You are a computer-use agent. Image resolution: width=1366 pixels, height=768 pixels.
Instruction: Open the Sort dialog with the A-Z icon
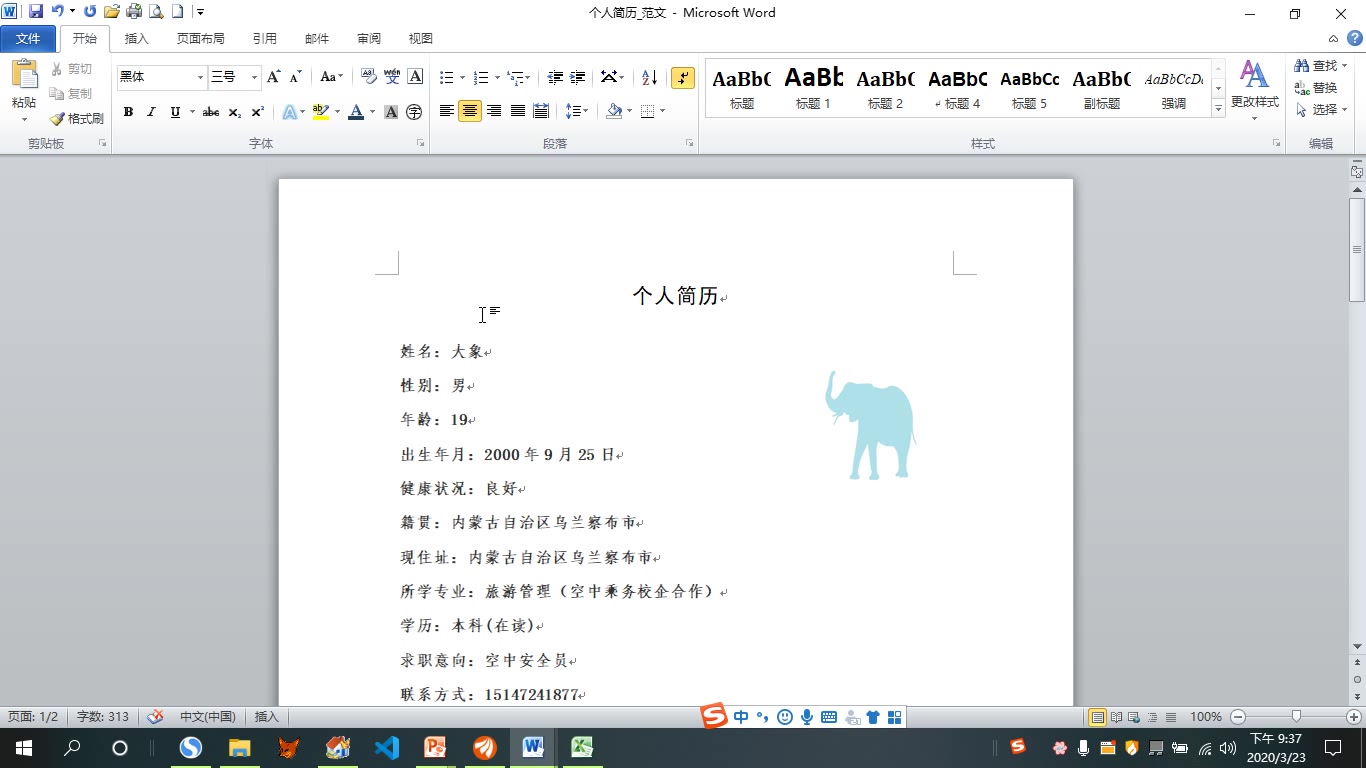coord(645,77)
